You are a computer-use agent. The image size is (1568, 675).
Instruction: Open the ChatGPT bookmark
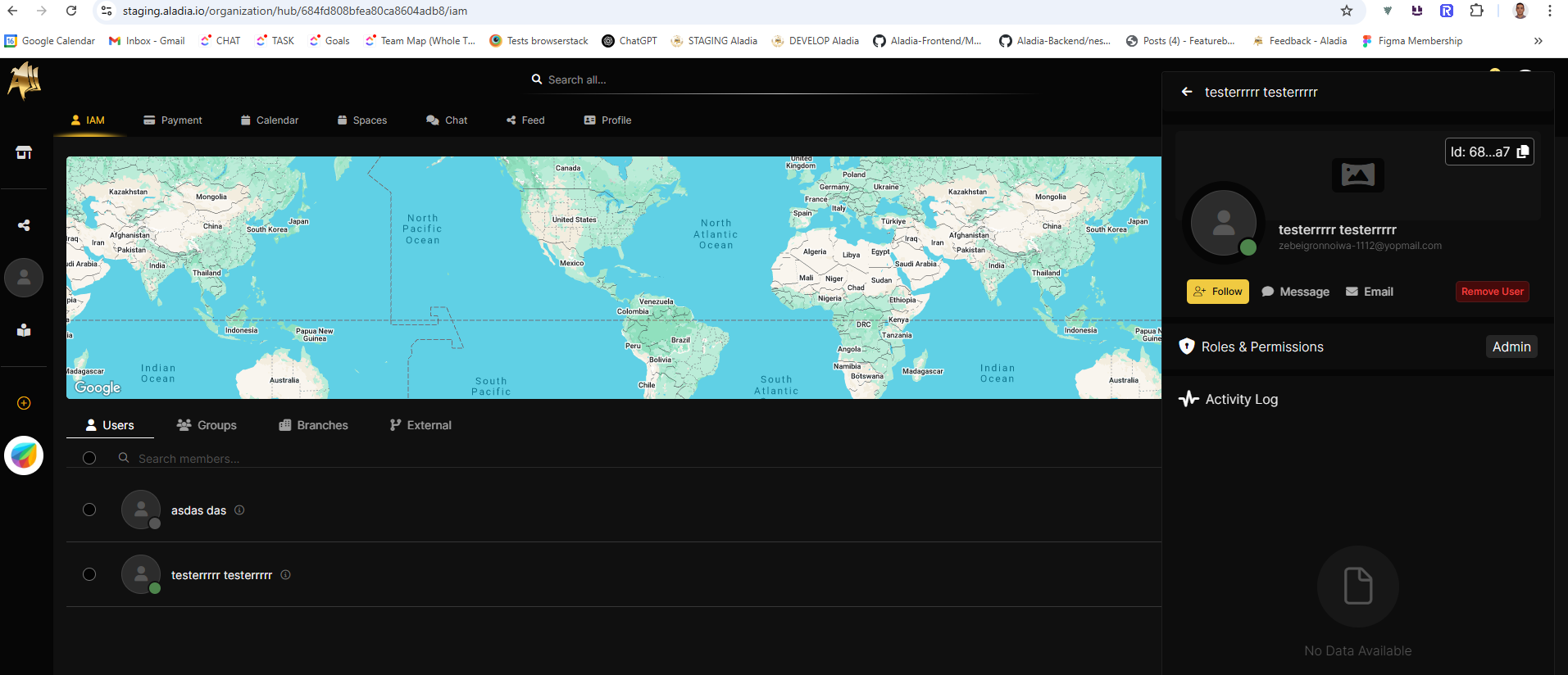(629, 41)
